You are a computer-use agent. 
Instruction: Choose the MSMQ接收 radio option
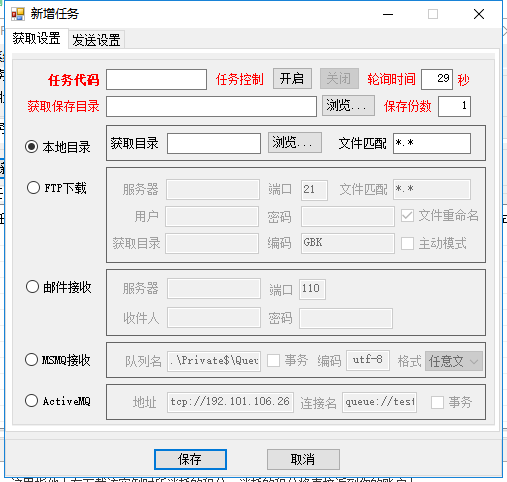tap(31, 360)
